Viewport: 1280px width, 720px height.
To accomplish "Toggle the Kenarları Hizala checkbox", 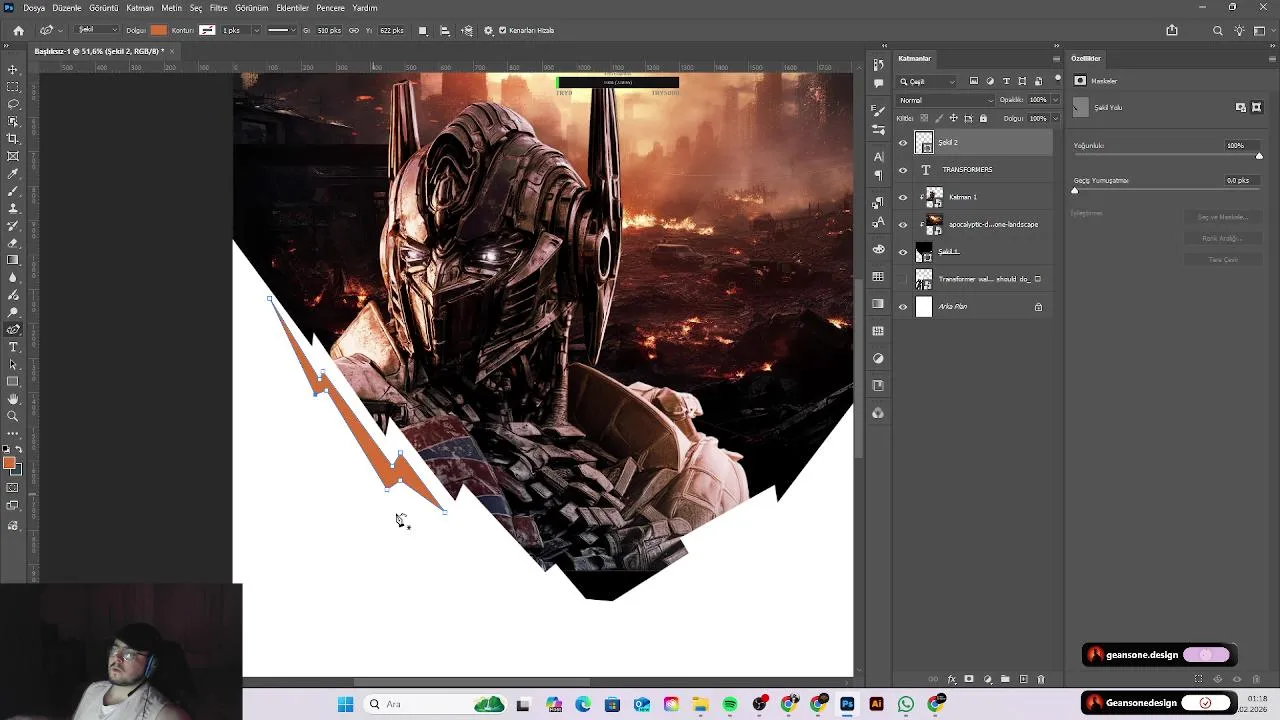I will click(503, 31).
